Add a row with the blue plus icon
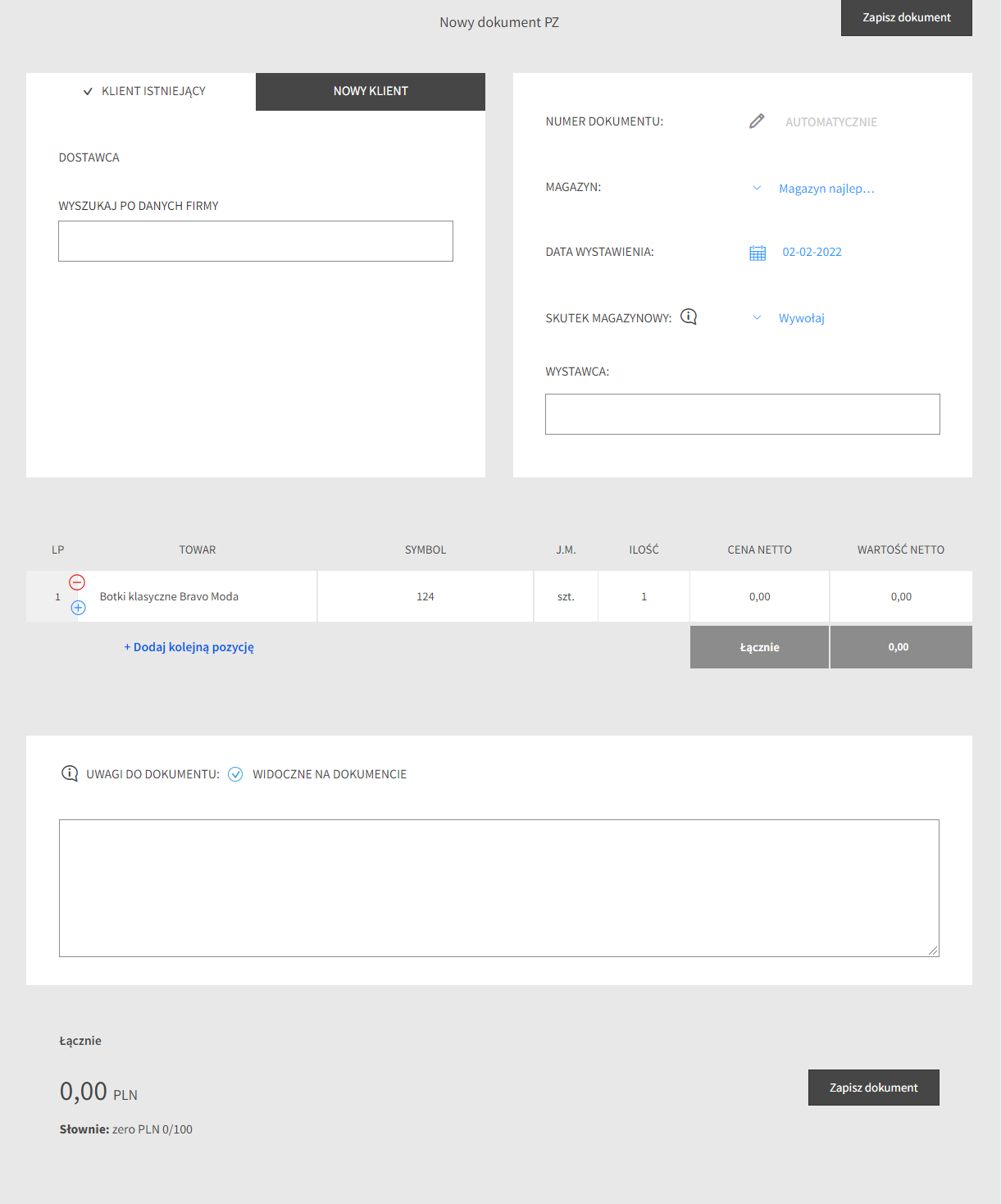Image resolution: width=1001 pixels, height=1204 pixels. click(78, 608)
